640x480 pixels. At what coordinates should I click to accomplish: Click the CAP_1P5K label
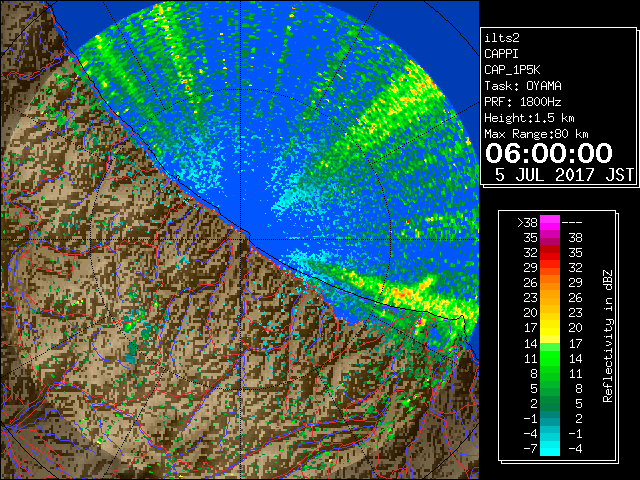pyautogui.click(x=512, y=70)
